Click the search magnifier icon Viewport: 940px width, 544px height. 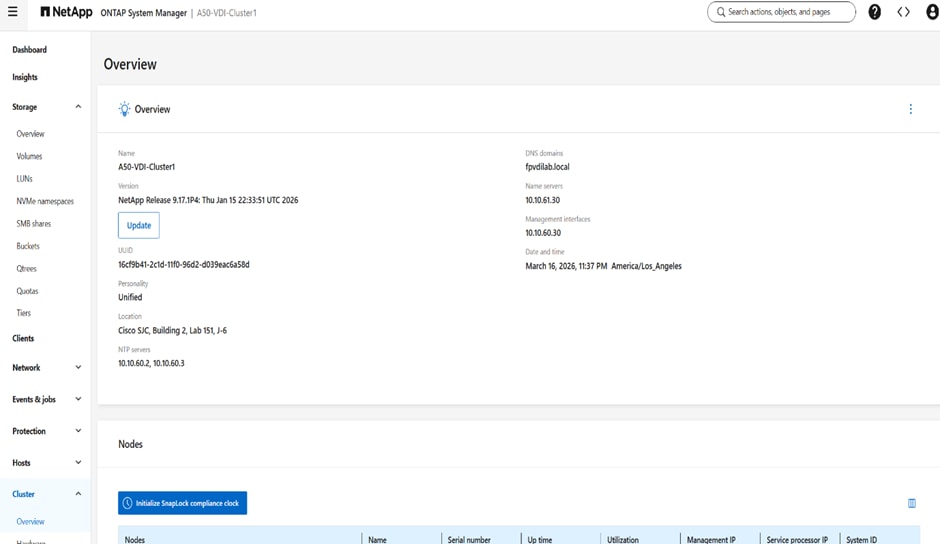pos(721,12)
